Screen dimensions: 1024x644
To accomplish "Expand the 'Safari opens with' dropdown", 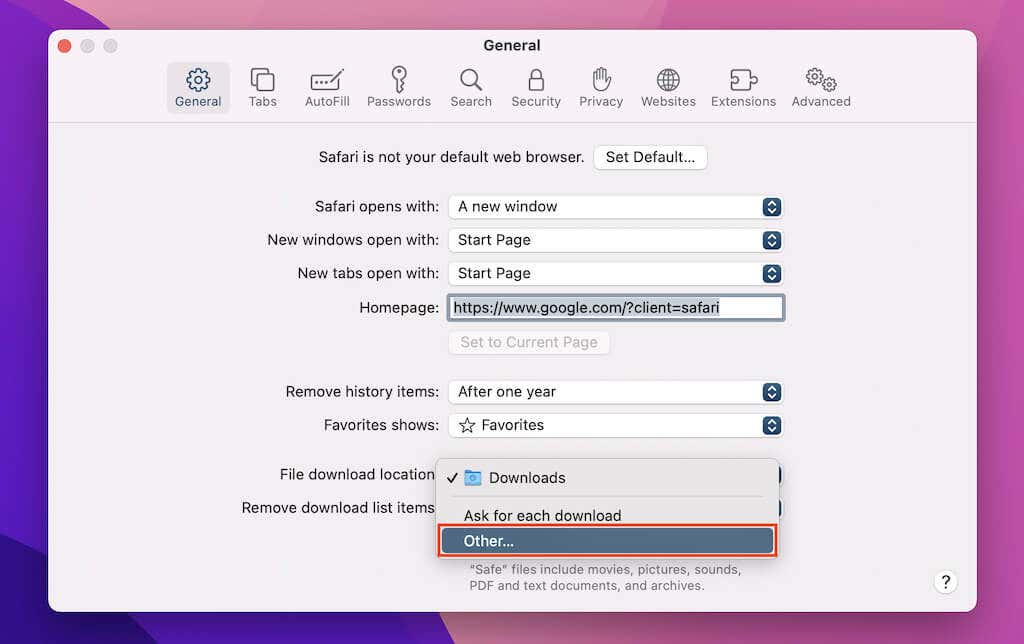I will pos(615,207).
